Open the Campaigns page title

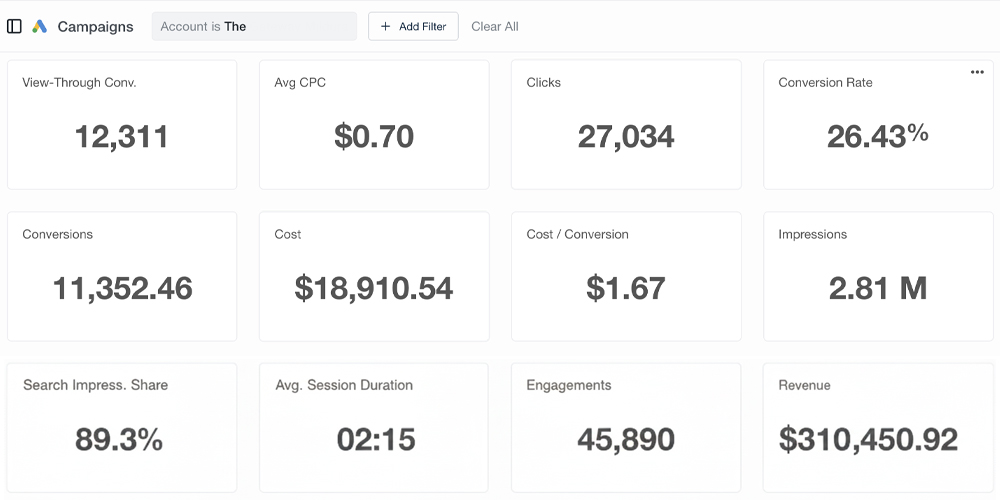coord(95,27)
